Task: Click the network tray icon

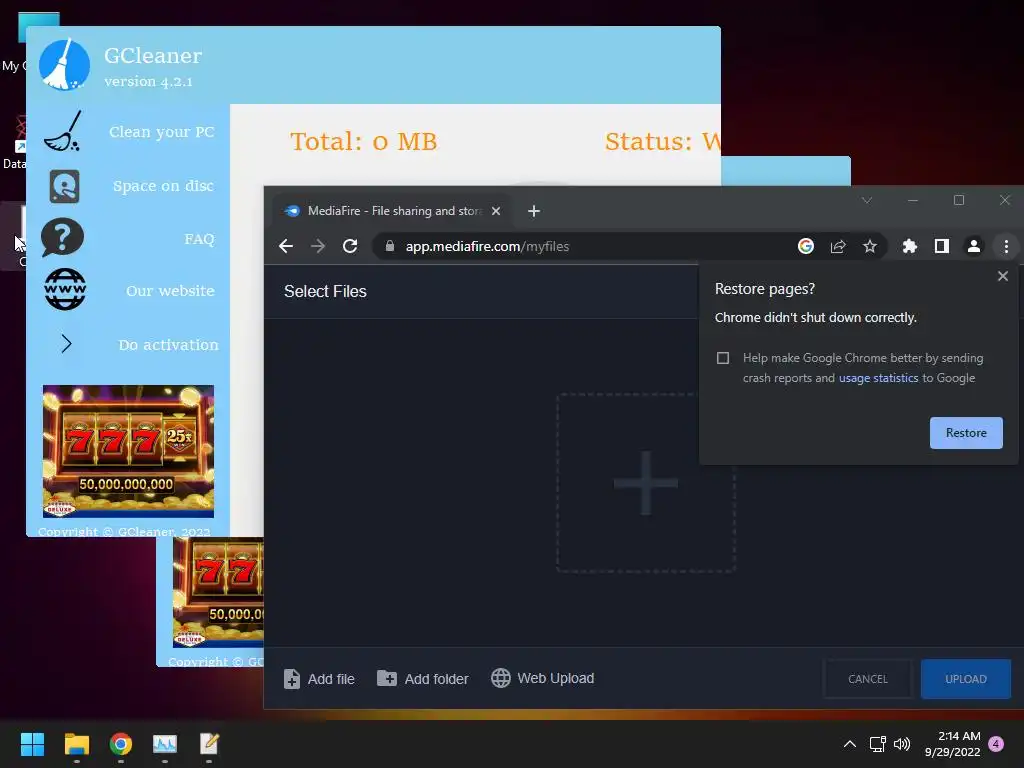Action: pyautogui.click(x=877, y=744)
